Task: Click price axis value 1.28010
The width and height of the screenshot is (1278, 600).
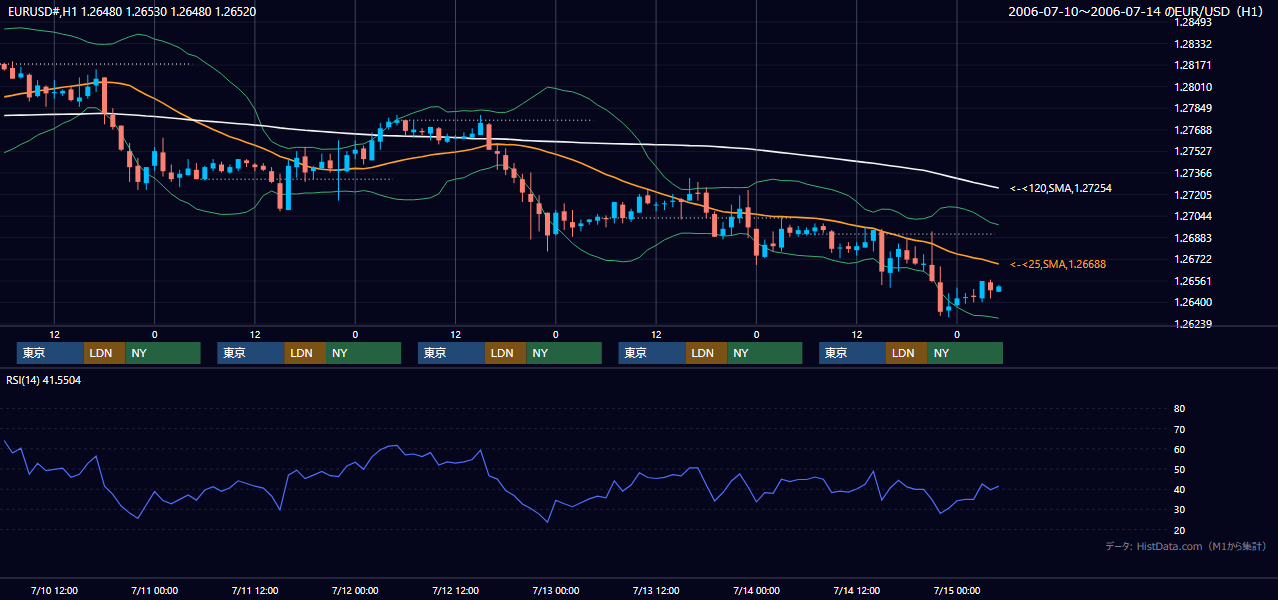Action: point(1192,87)
